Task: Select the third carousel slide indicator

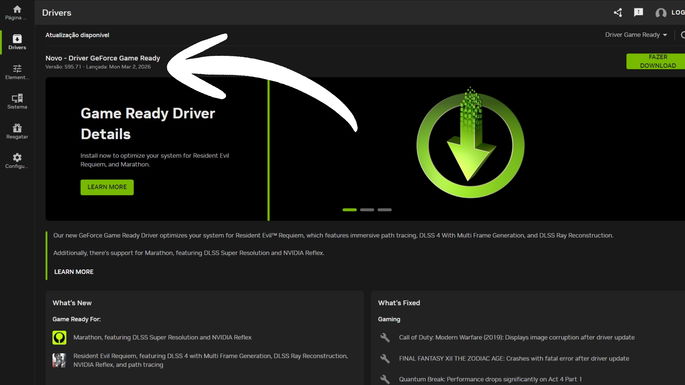Action: [x=384, y=210]
